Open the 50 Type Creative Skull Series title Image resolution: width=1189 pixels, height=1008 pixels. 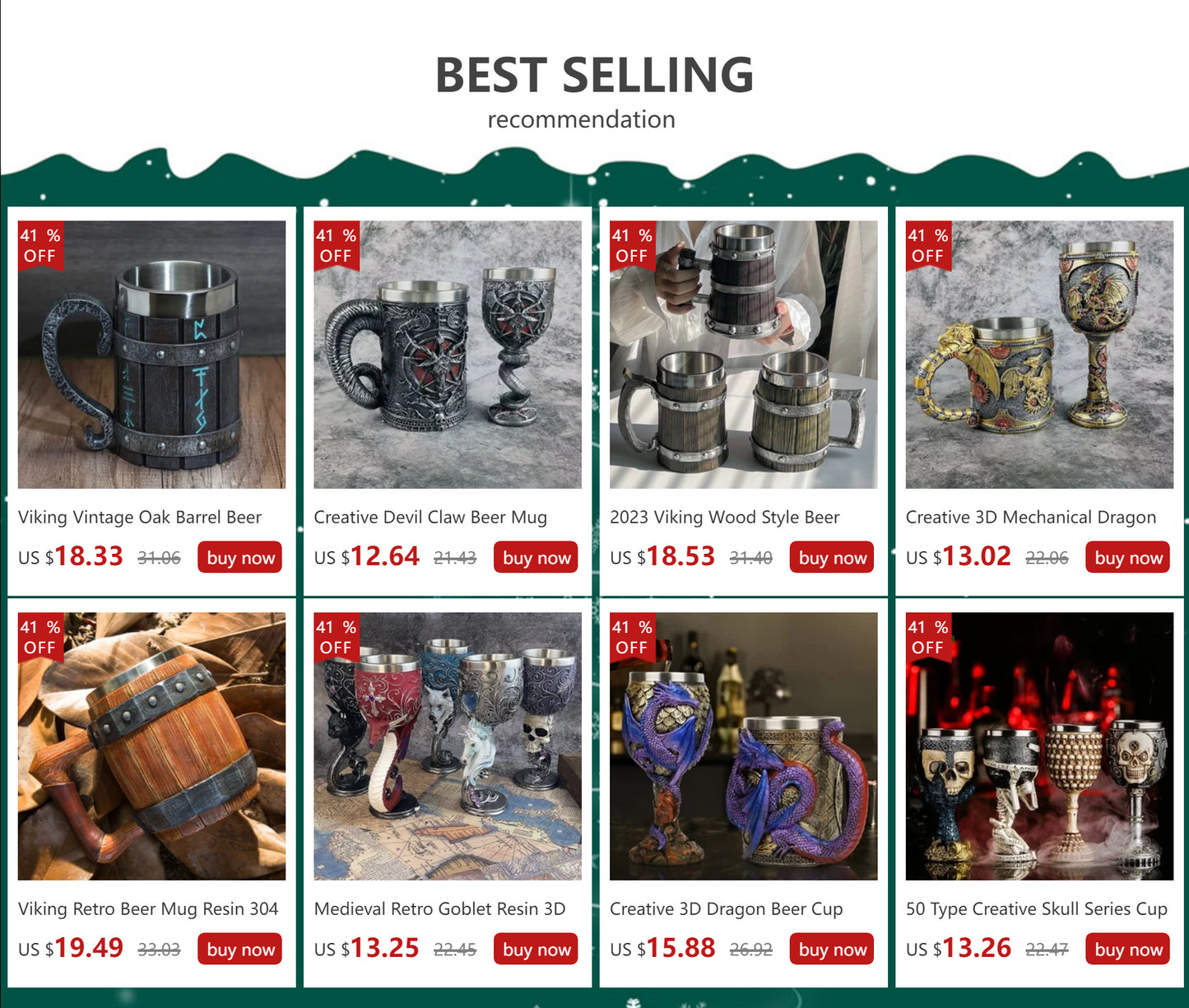(x=1037, y=909)
